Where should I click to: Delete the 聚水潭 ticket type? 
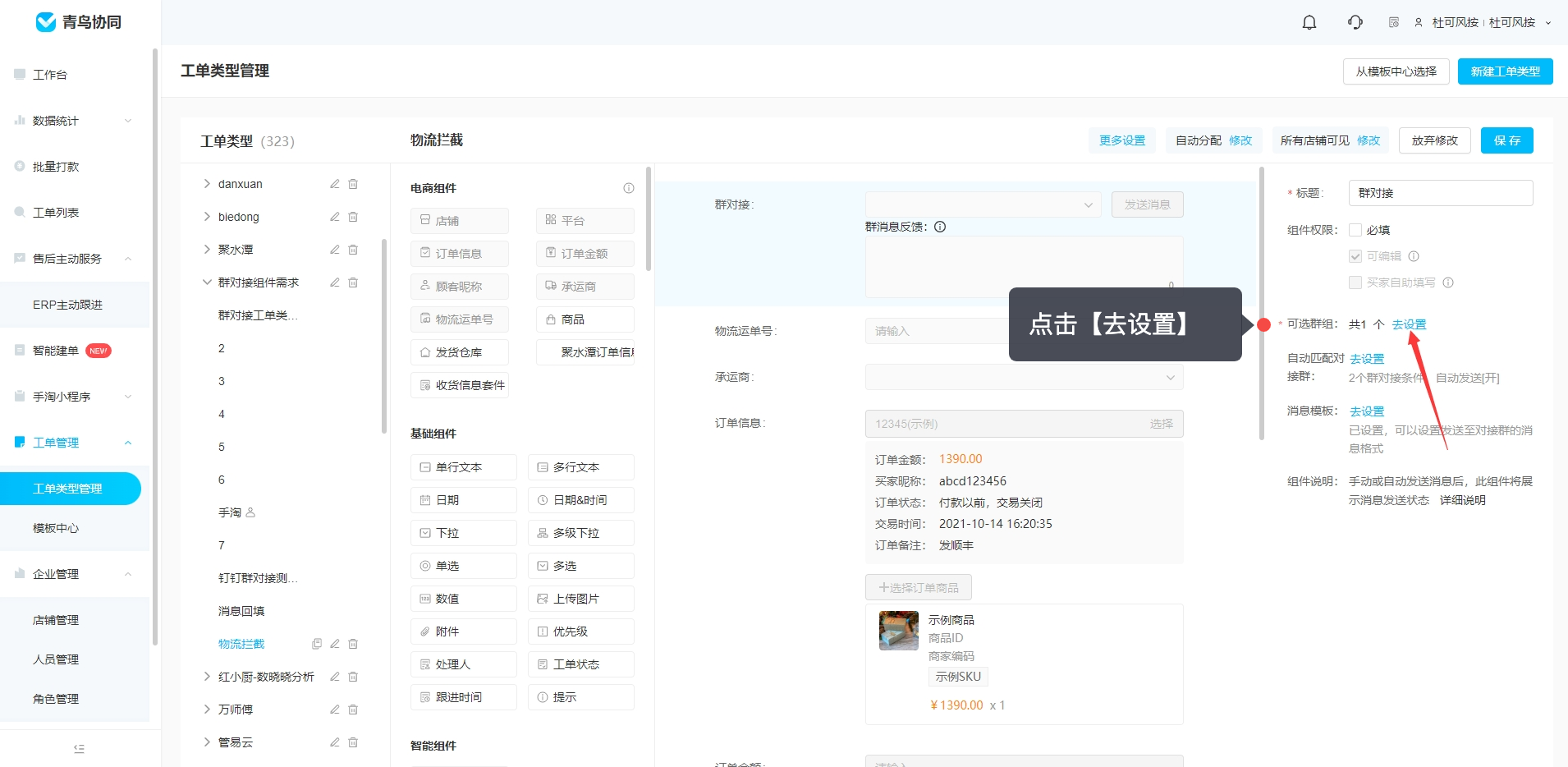coord(353,250)
